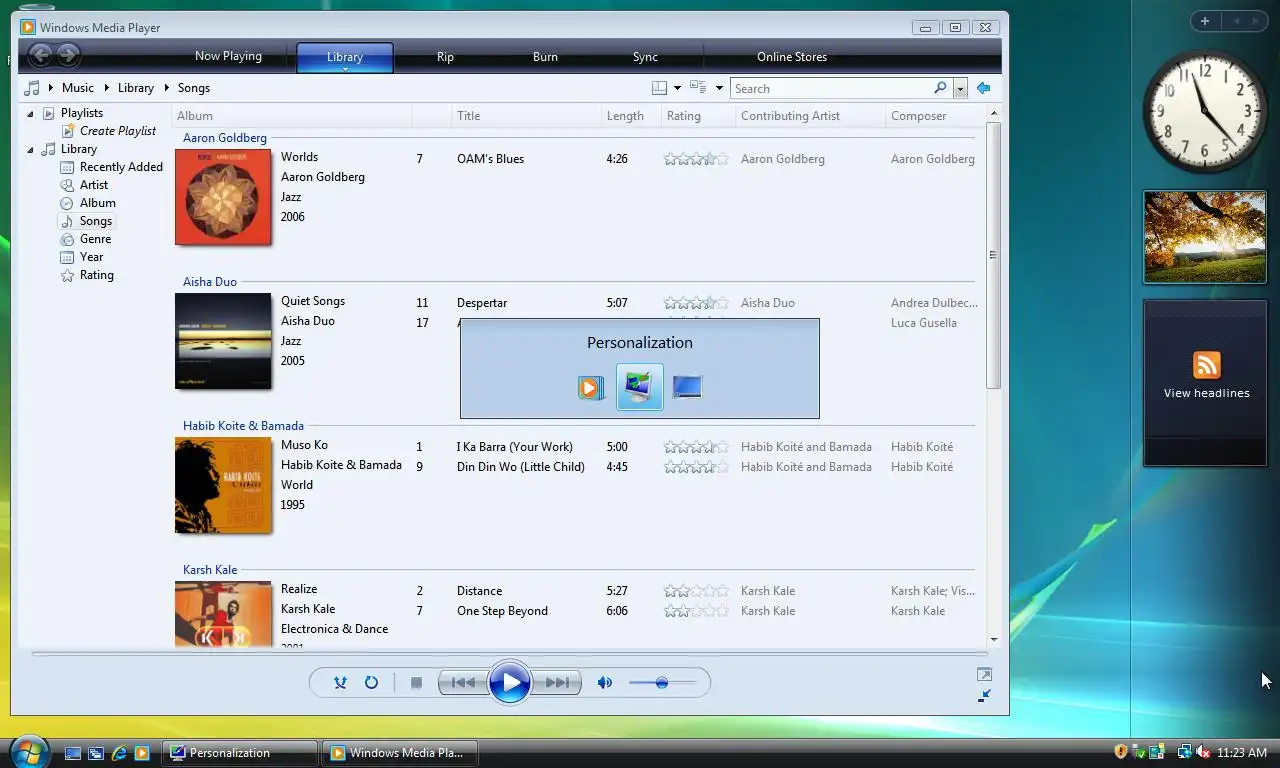The width and height of the screenshot is (1280, 768).
Task: Sort by the Length column header
Action: pos(630,116)
